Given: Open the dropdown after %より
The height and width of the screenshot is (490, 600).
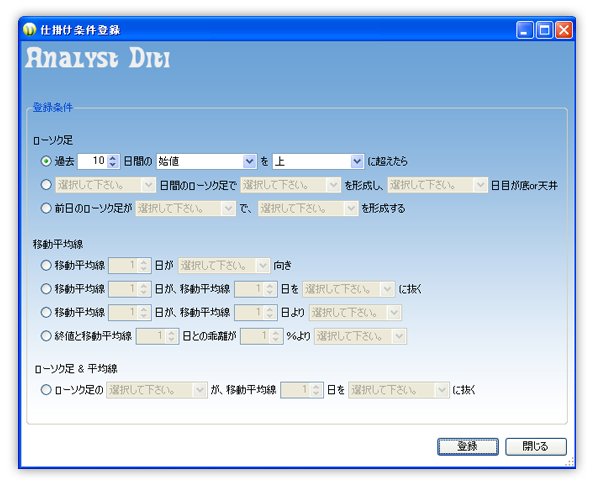Looking at the screenshot, I should [x=360, y=337].
